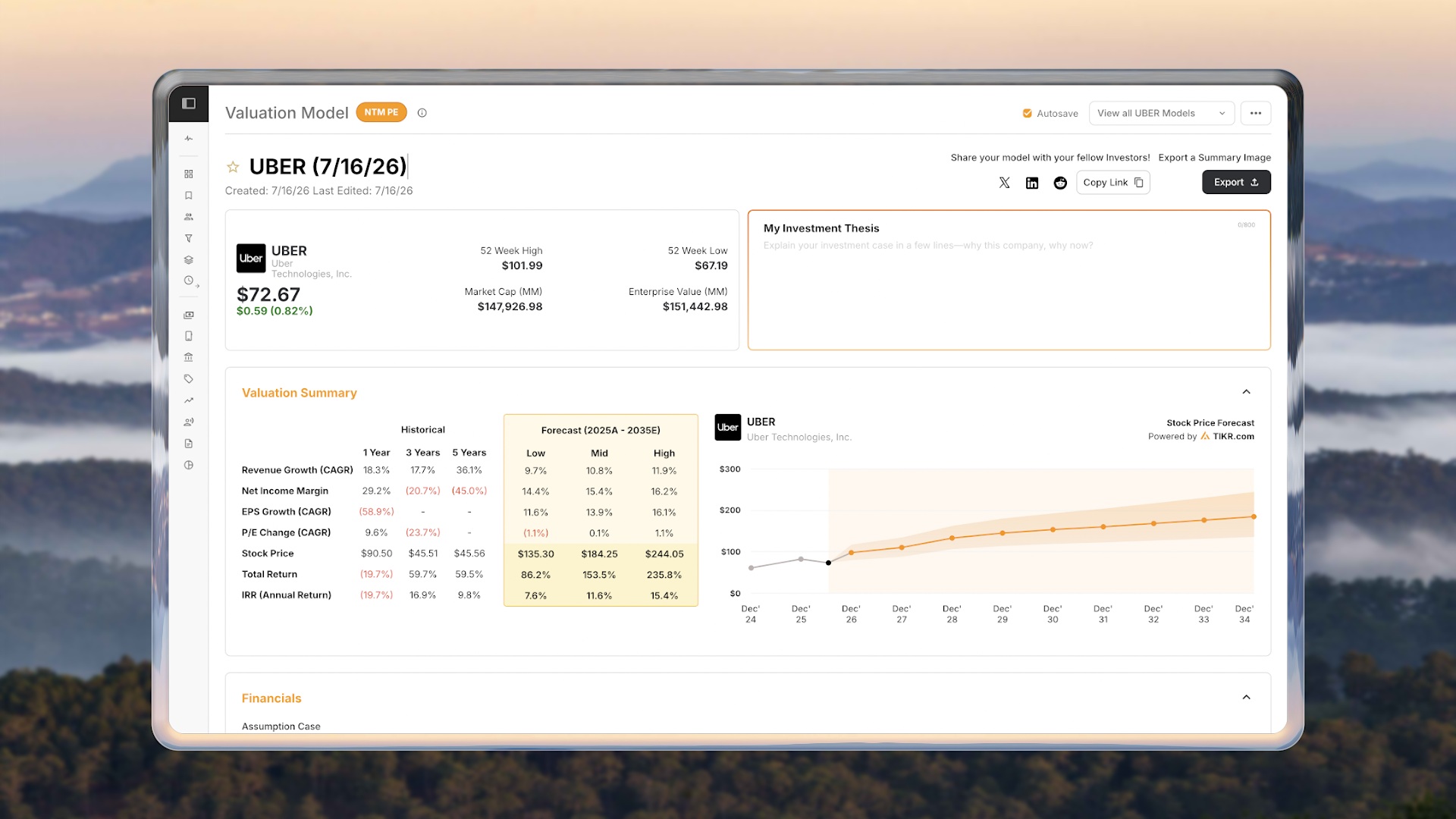Image resolution: width=1456 pixels, height=819 pixels.
Task: Click the Assumption Case label
Action: [281, 726]
